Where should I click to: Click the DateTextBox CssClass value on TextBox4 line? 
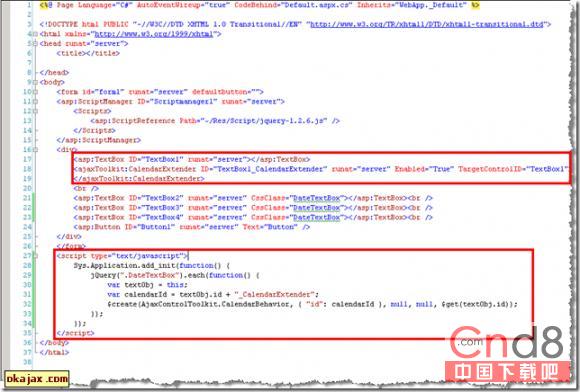pyautogui.click(x=316, y=217)
